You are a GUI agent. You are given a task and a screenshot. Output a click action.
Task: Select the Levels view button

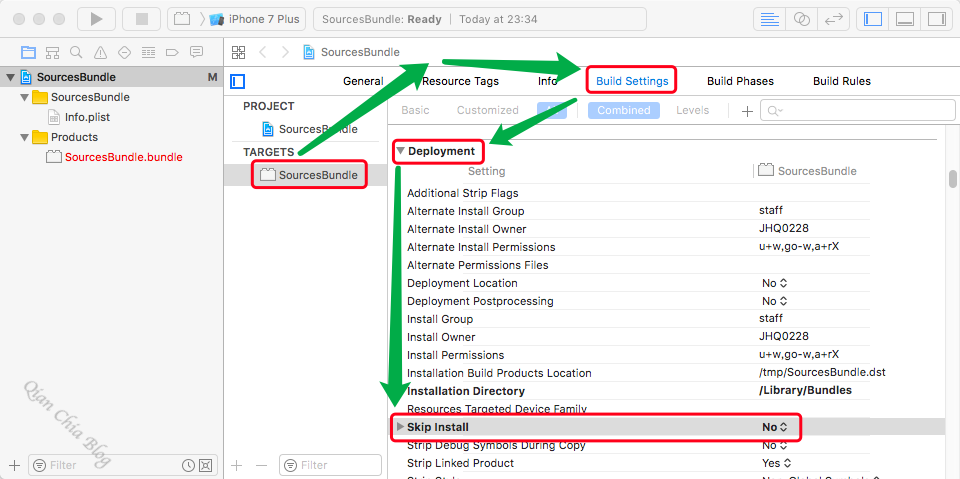tap(694, 111)
